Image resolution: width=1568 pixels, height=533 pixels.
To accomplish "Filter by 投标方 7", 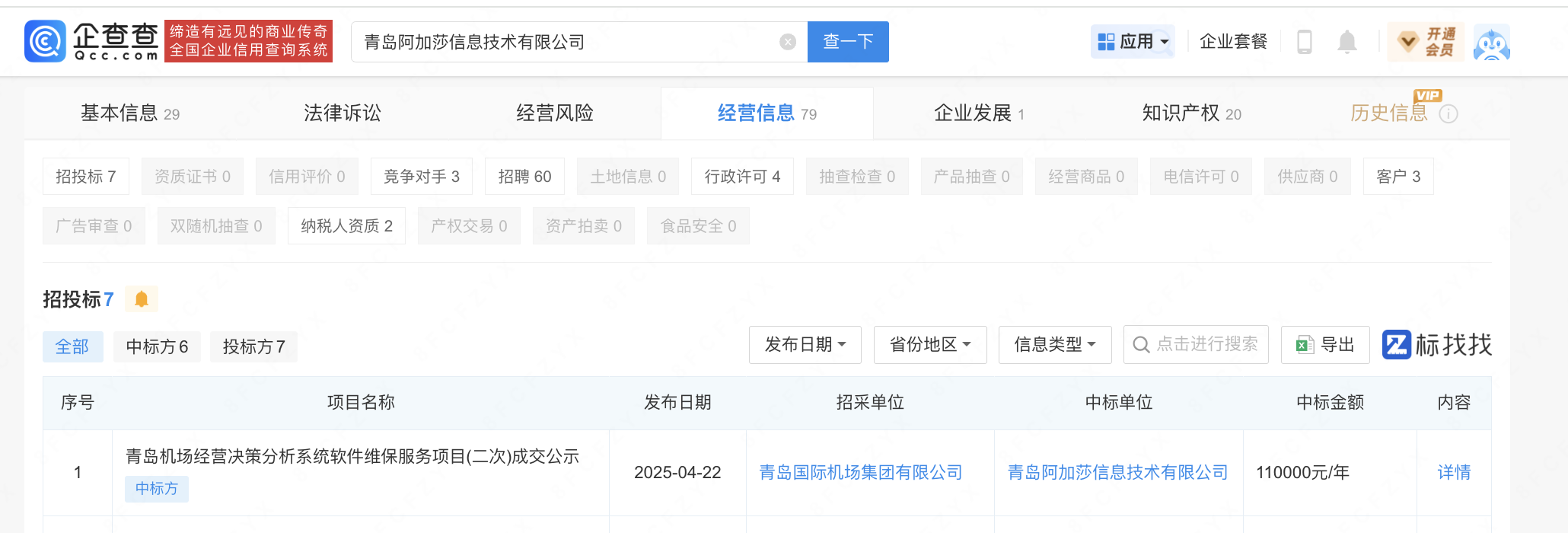I will click(253, 346).
